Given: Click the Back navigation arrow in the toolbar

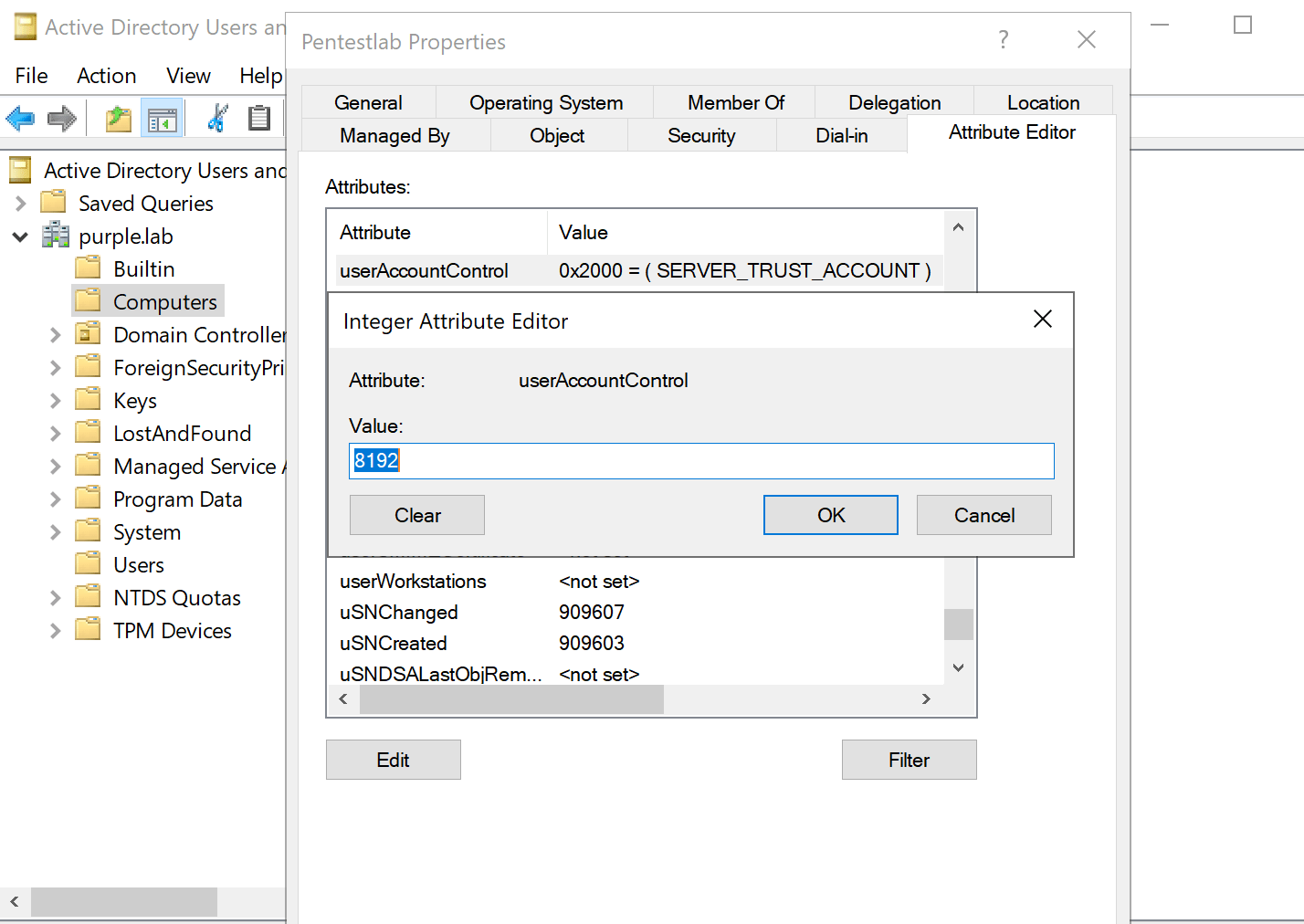Looking at the screenshot, I should [x=20, y=118].
